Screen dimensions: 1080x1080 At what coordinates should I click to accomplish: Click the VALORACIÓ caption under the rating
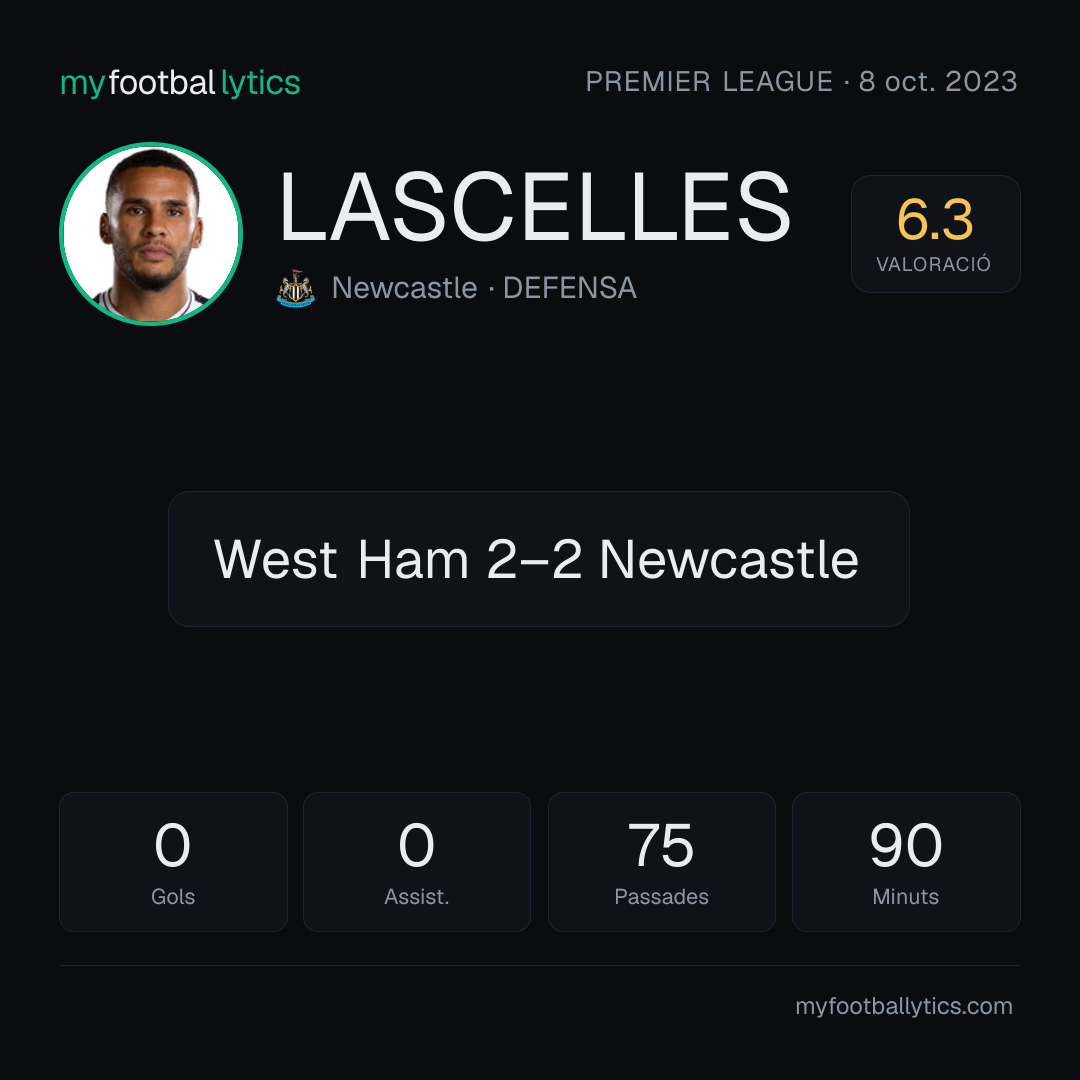[933, 264]
